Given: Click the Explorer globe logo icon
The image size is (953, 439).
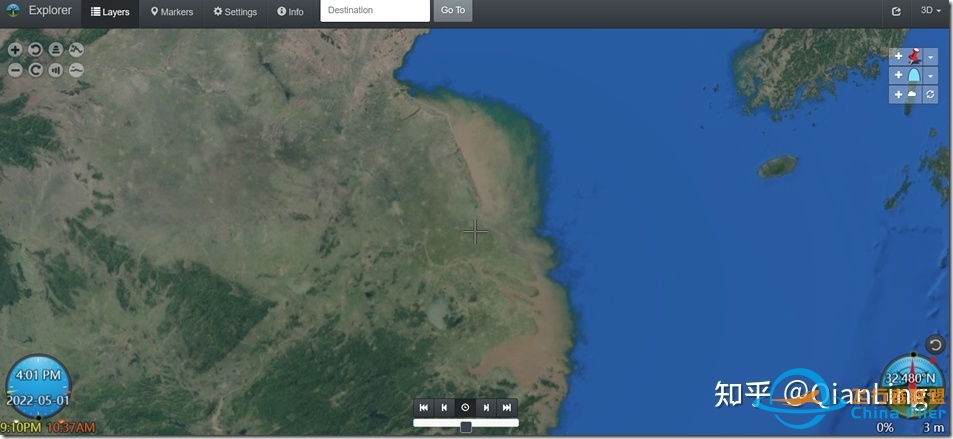Looking at the screenshot, I should coord(13,10).
